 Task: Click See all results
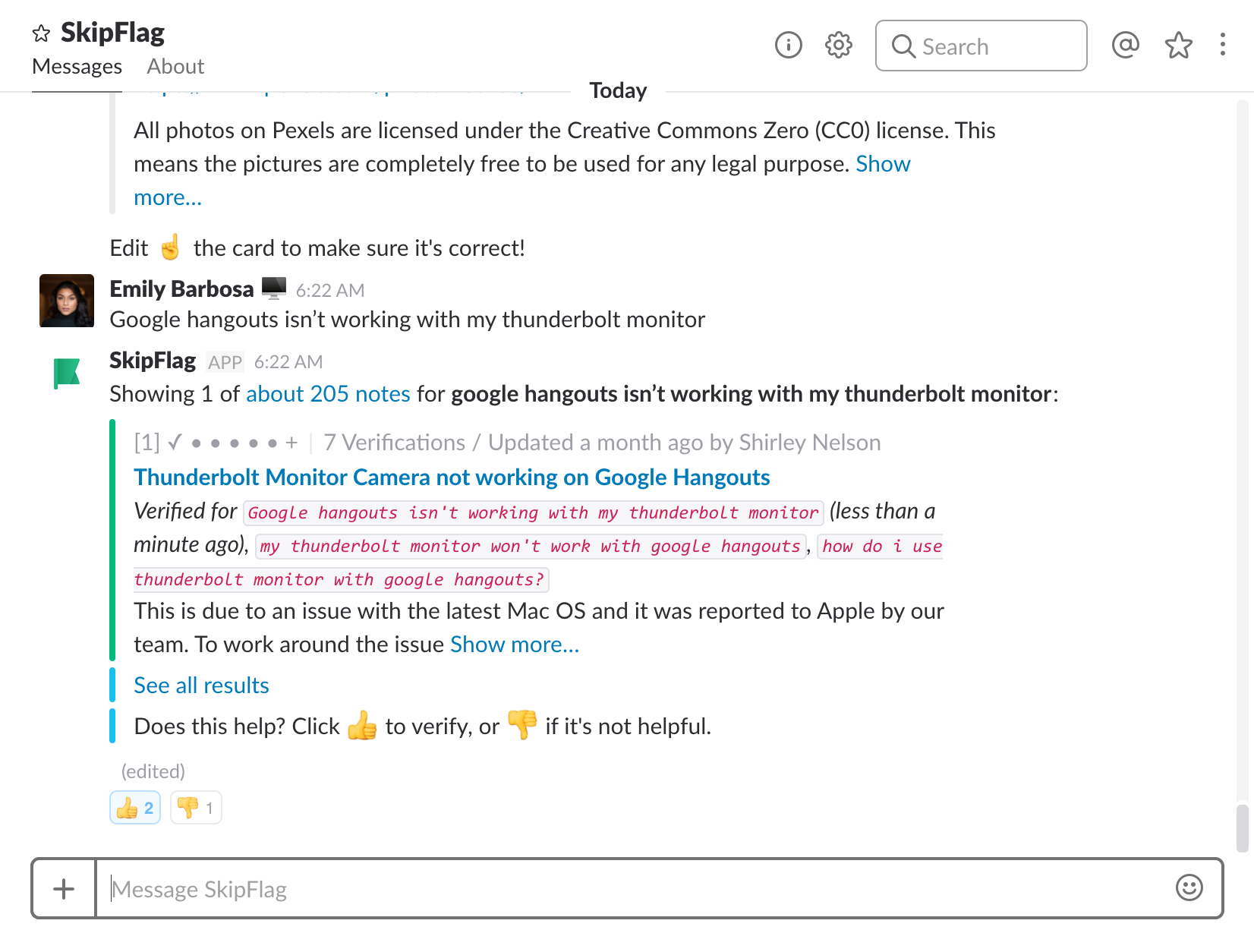pos(201,686)
